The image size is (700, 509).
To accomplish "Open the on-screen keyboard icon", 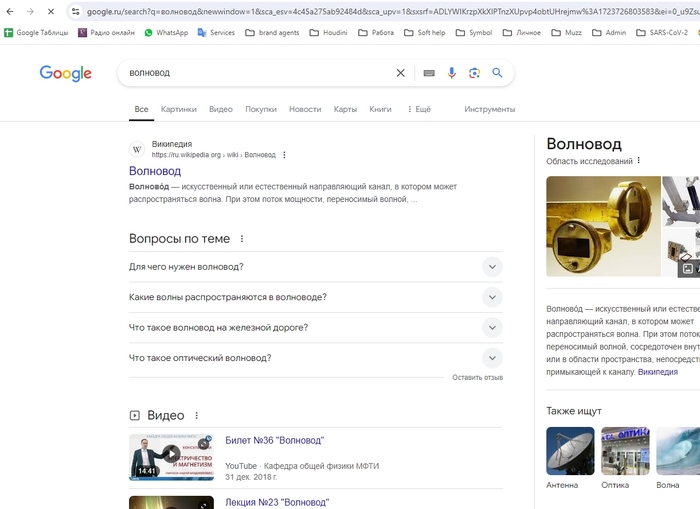I will tap(429, 73).
